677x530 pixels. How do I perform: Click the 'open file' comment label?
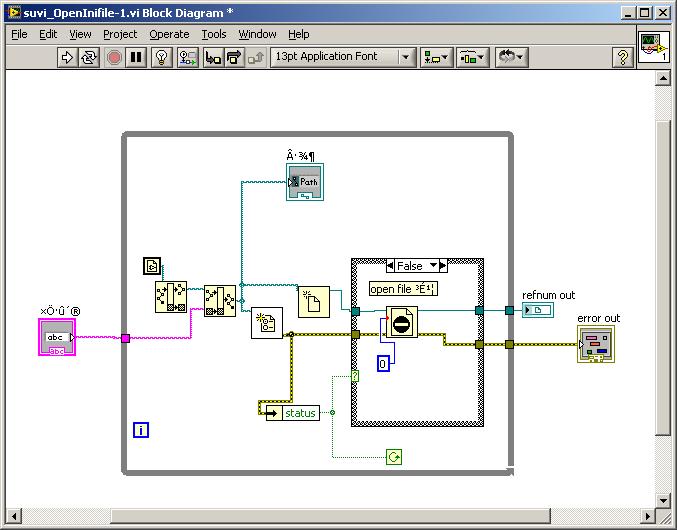click(x=403, y=289)
